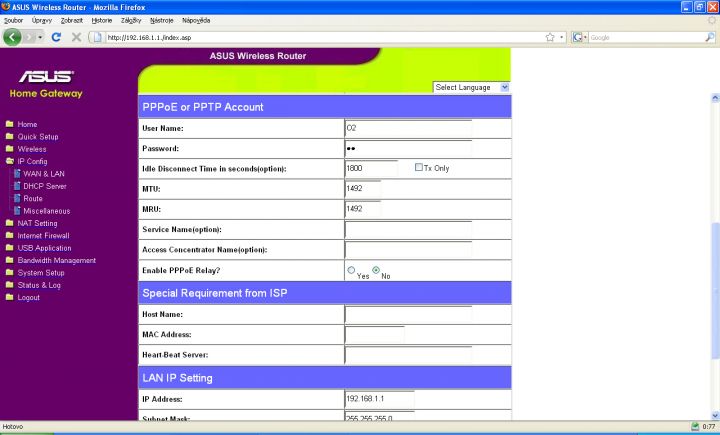
Task: Click the Google search box
Action: pyautogui.click(x=647, y=38)
